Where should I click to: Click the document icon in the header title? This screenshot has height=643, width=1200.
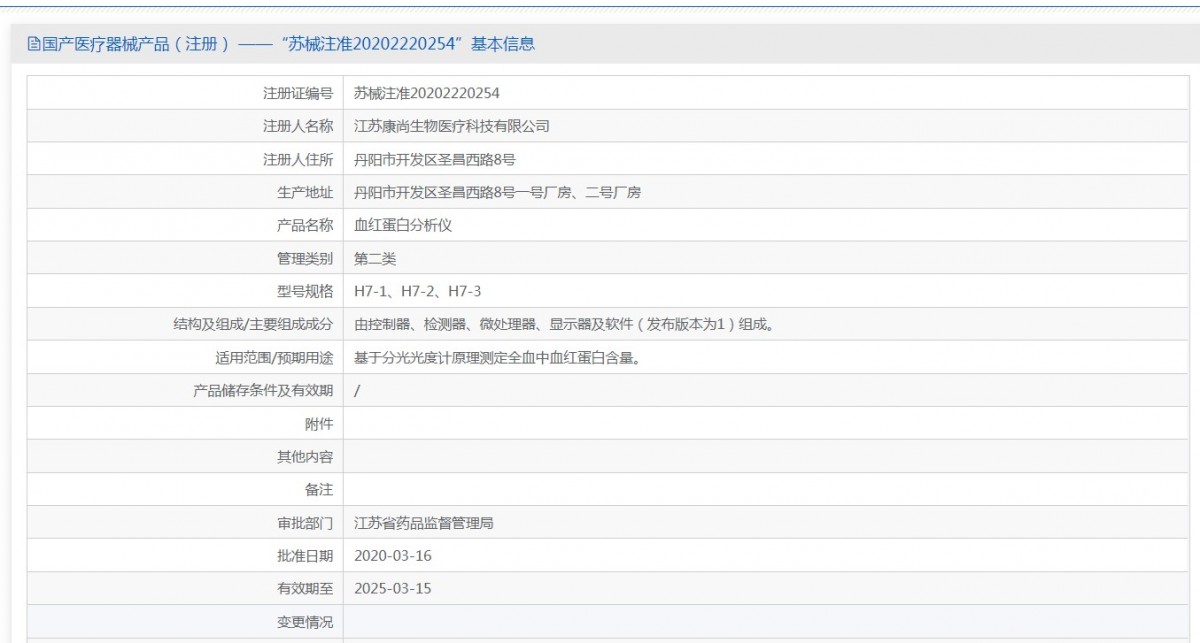pyautogui.click(x=33, y=44)
